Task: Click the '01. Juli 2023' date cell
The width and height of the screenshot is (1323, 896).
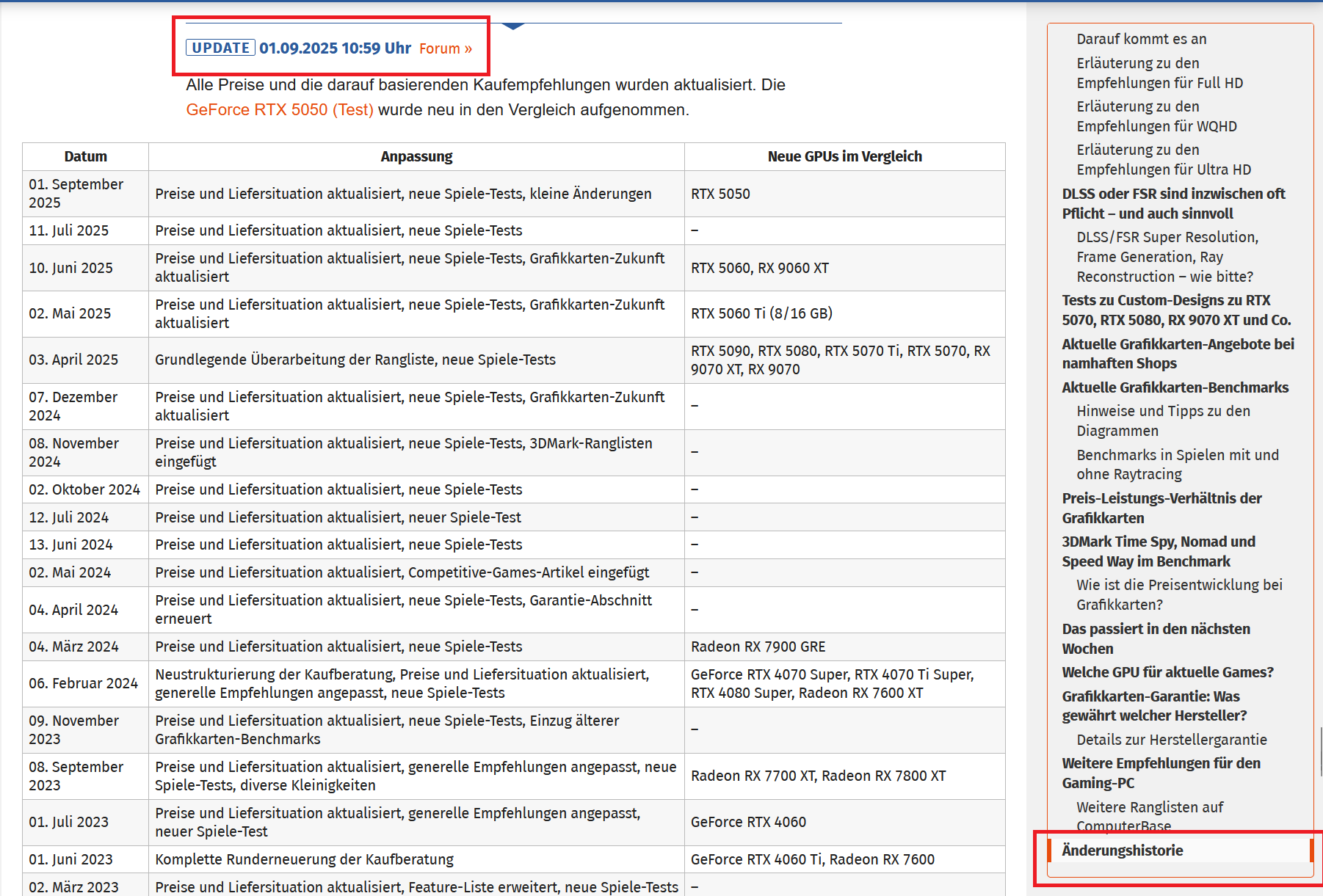Action: click(86, 822)
